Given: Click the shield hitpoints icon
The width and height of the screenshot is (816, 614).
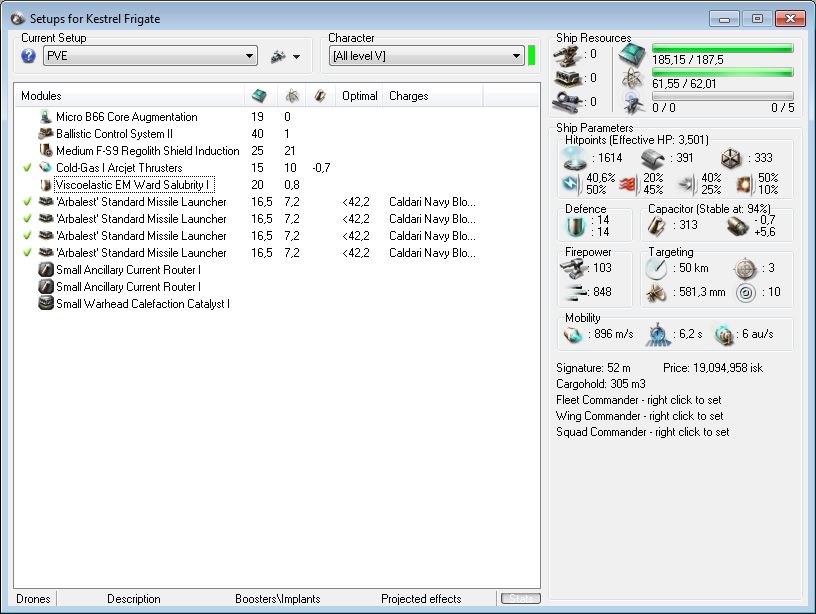Looking at the screenshot, I should [575, 158].
